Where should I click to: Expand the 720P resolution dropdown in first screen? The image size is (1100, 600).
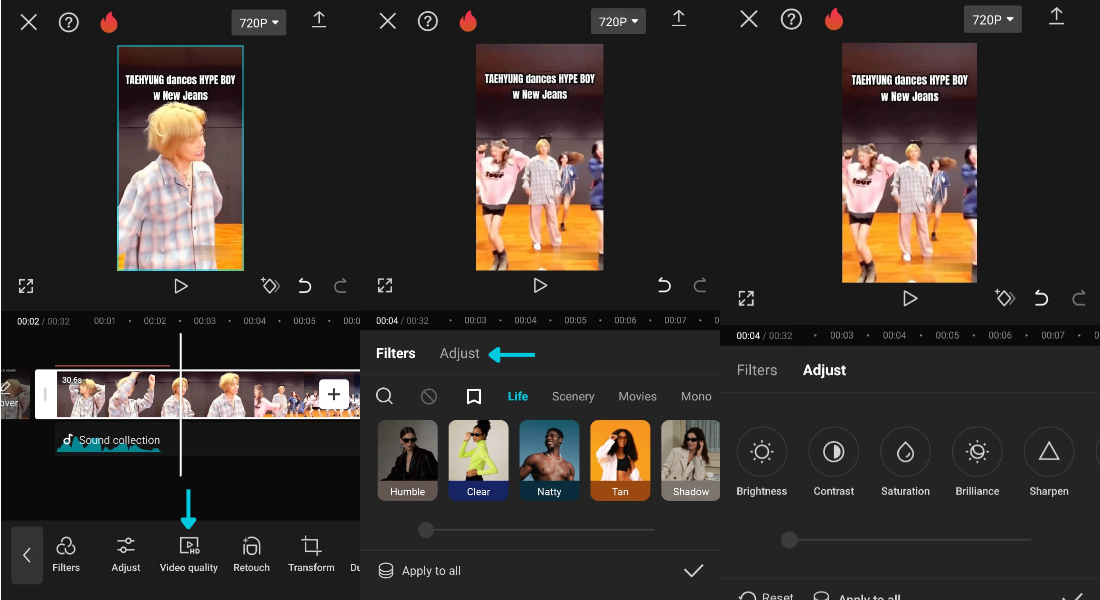tap(259, 22)
